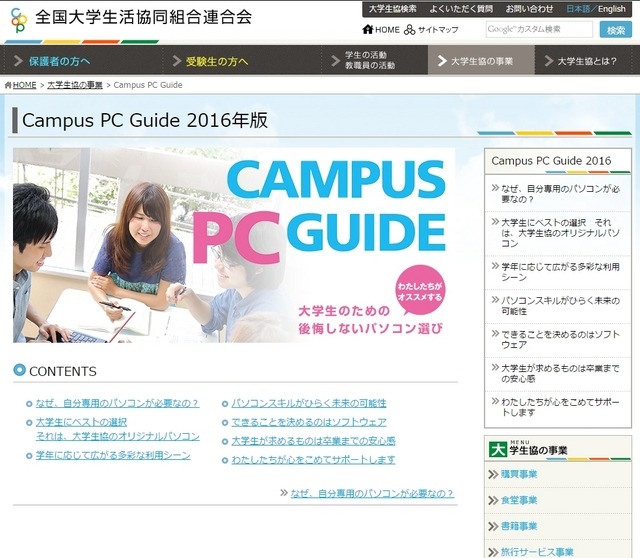Click the small home icon in breadcrumb
This screenshot has height=558, width=640.
[8, 85]
